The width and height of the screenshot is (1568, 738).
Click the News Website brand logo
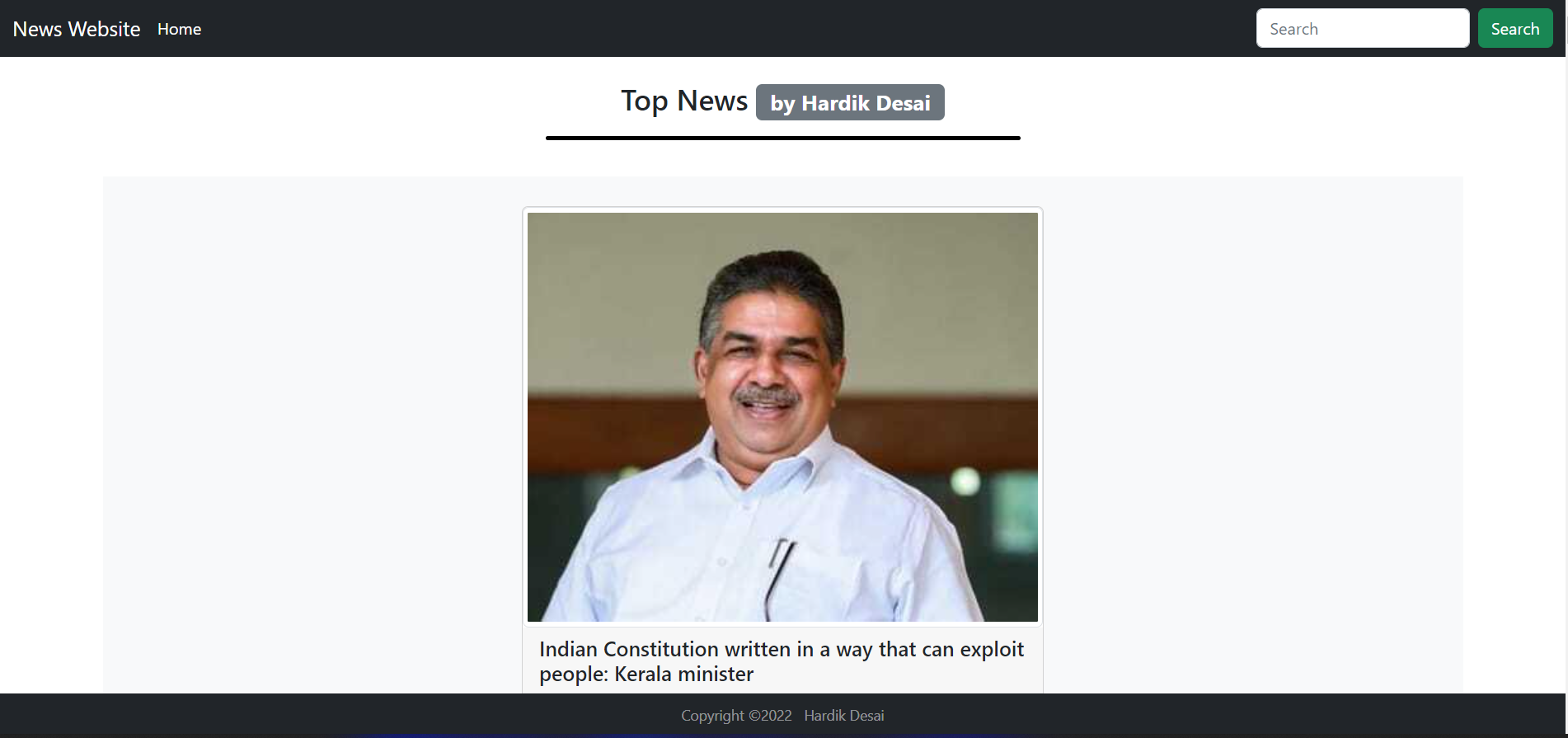[x=77, y=29]
